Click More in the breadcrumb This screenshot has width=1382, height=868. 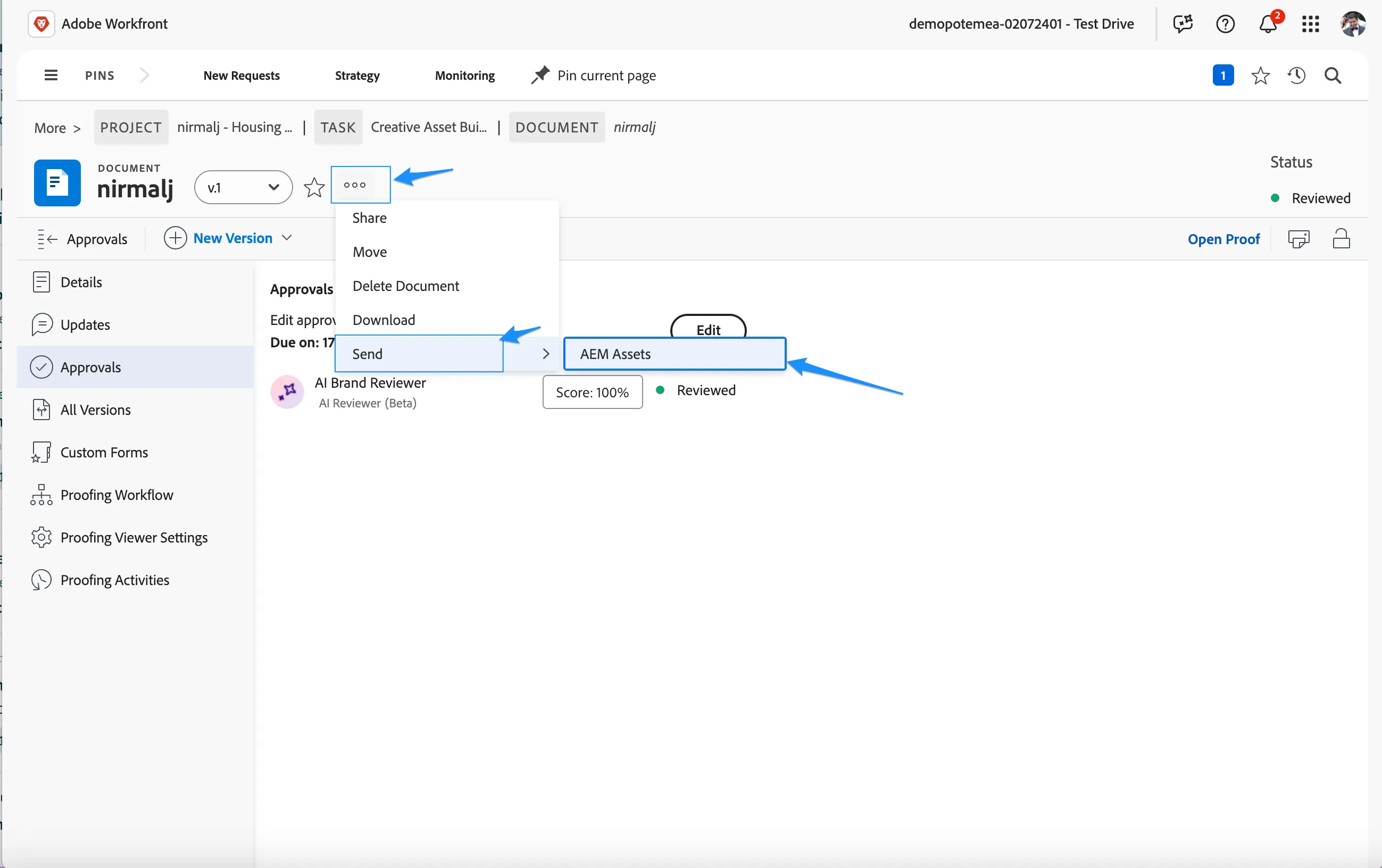pyautogui.click(x=50, y=127)
